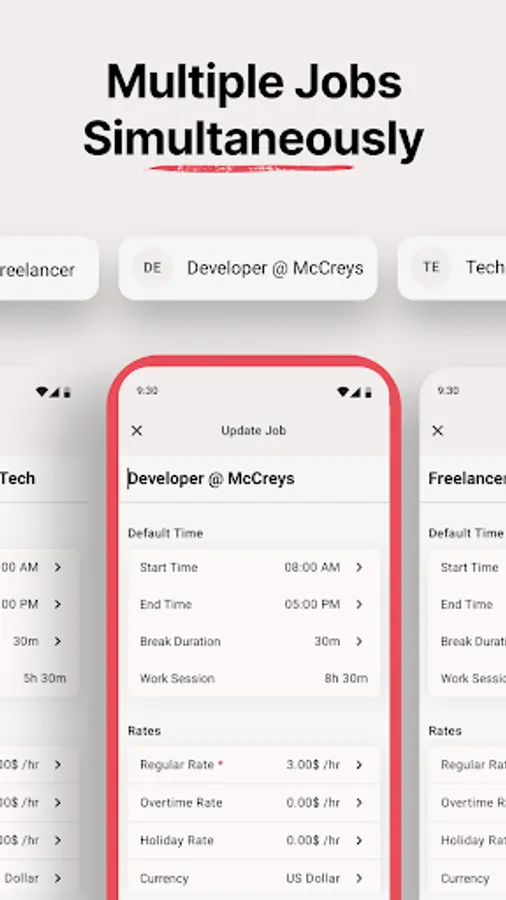Edit the Developer @ McCreys job name field
Screen dimensions: 506x900
point(254,479)
